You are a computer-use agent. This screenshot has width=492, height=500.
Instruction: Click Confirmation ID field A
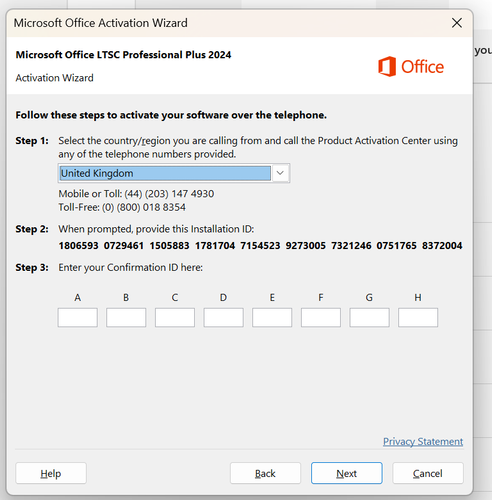coord(78,317)
